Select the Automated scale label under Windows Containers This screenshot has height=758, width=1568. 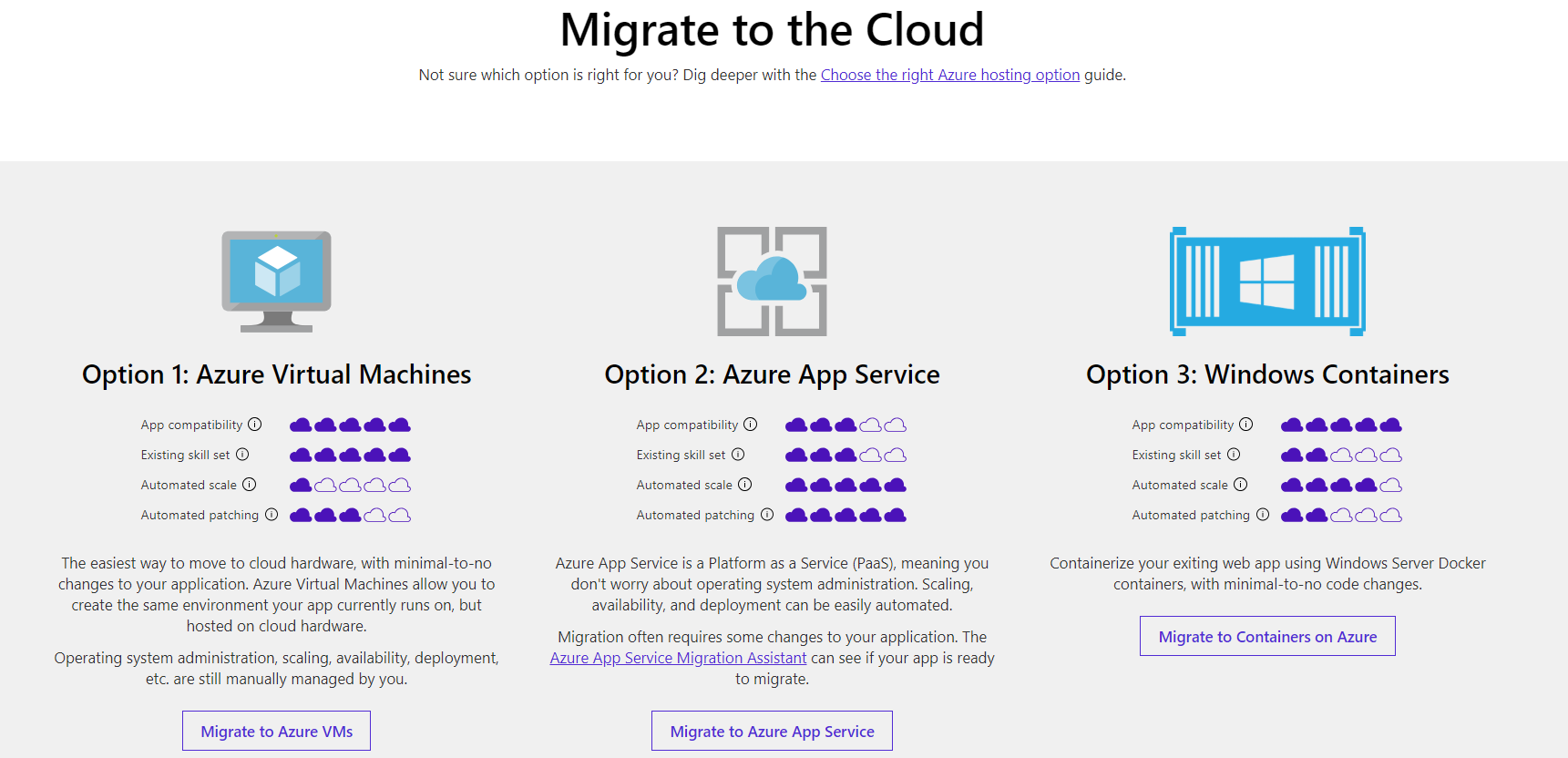click(1180, 485)
